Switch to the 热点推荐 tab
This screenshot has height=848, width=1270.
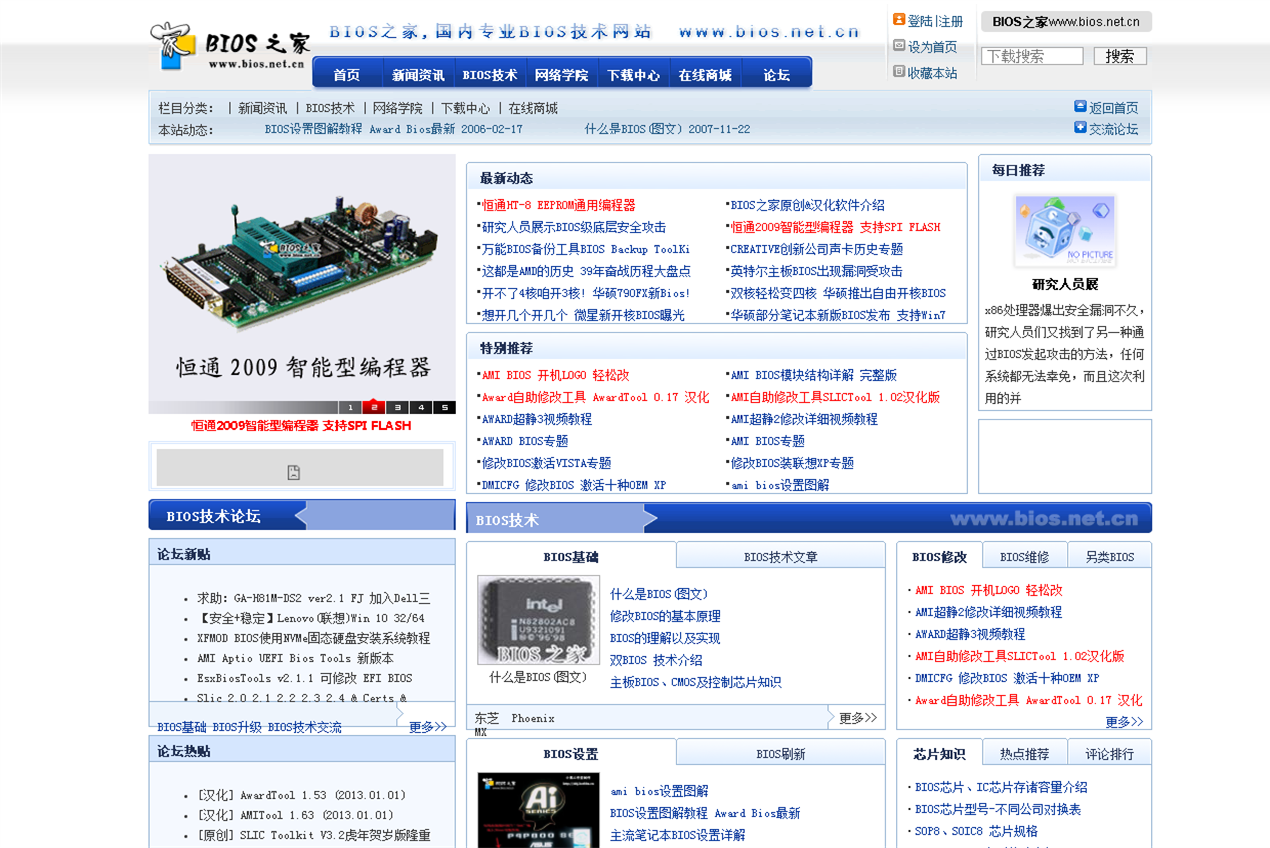(1024, 754)
